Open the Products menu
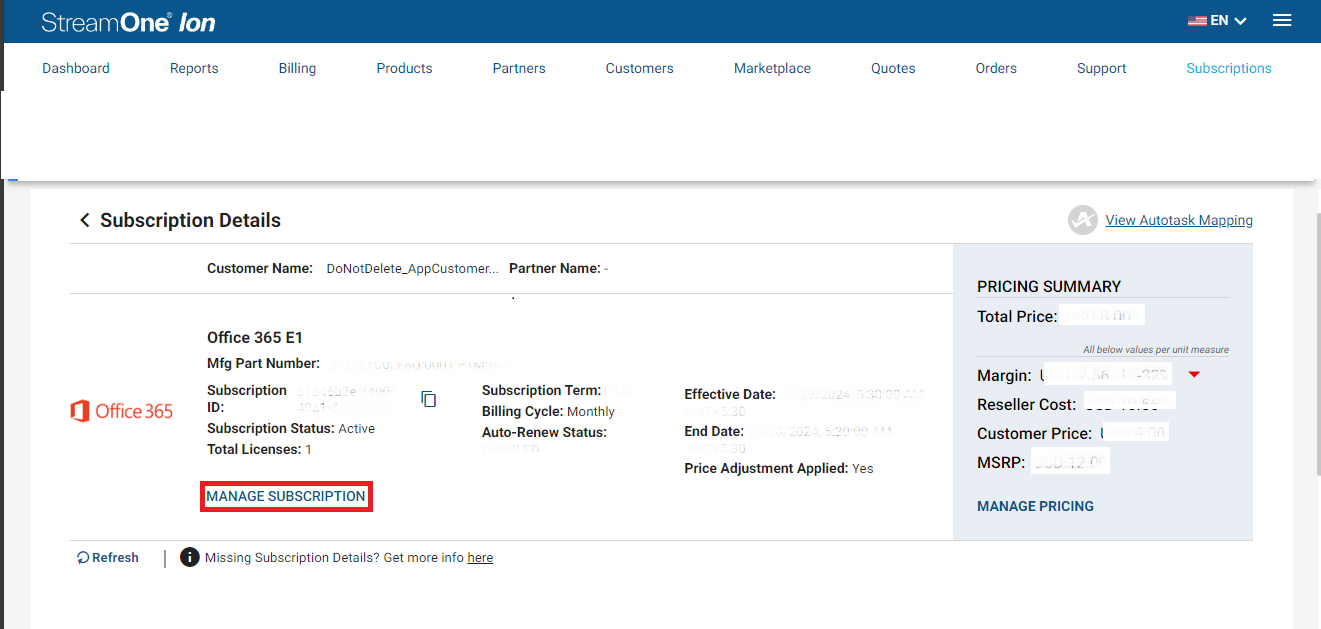The width and height of the screenshot is (1321, 629). [404, 68]
